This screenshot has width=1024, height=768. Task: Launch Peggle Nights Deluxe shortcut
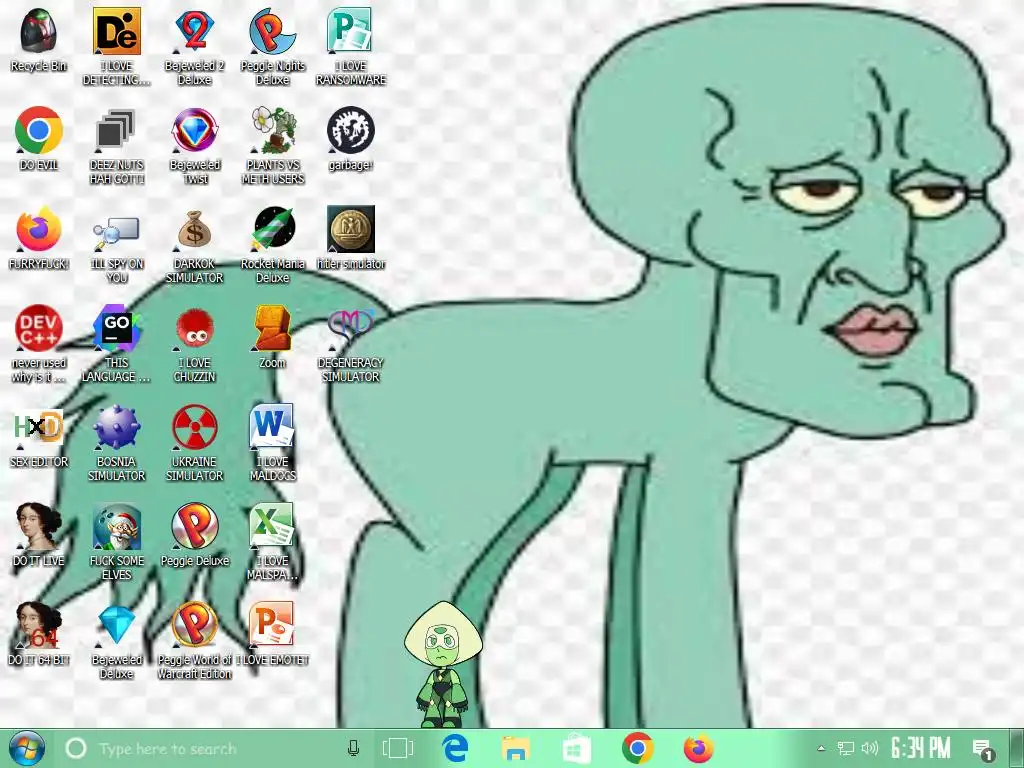coord(273,31)
